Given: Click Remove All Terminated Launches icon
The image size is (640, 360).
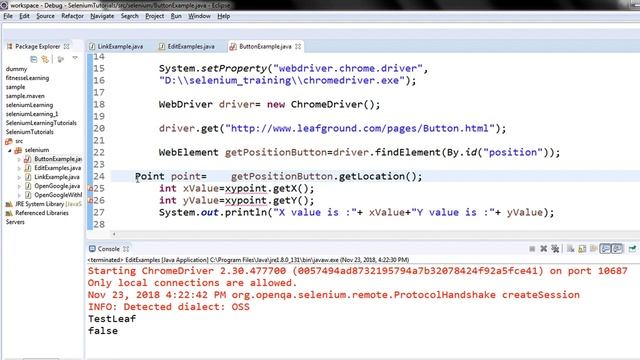Looking at the screenshot, I should point(555,249).
